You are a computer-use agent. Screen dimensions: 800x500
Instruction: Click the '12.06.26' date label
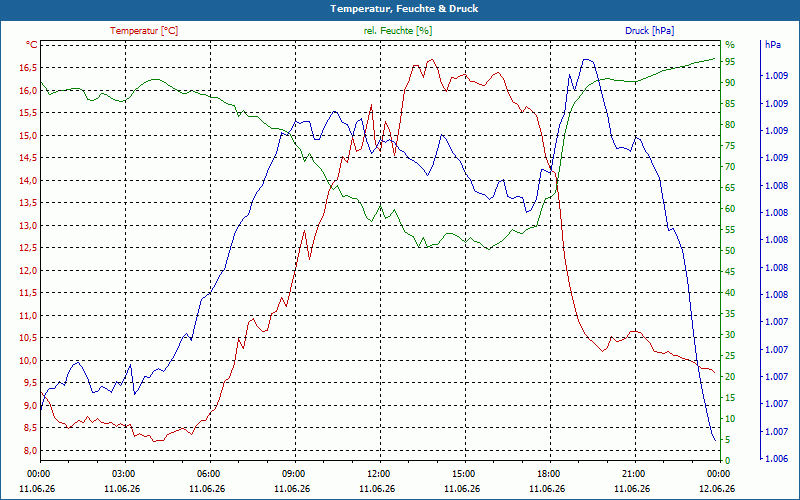coord(717,488)
